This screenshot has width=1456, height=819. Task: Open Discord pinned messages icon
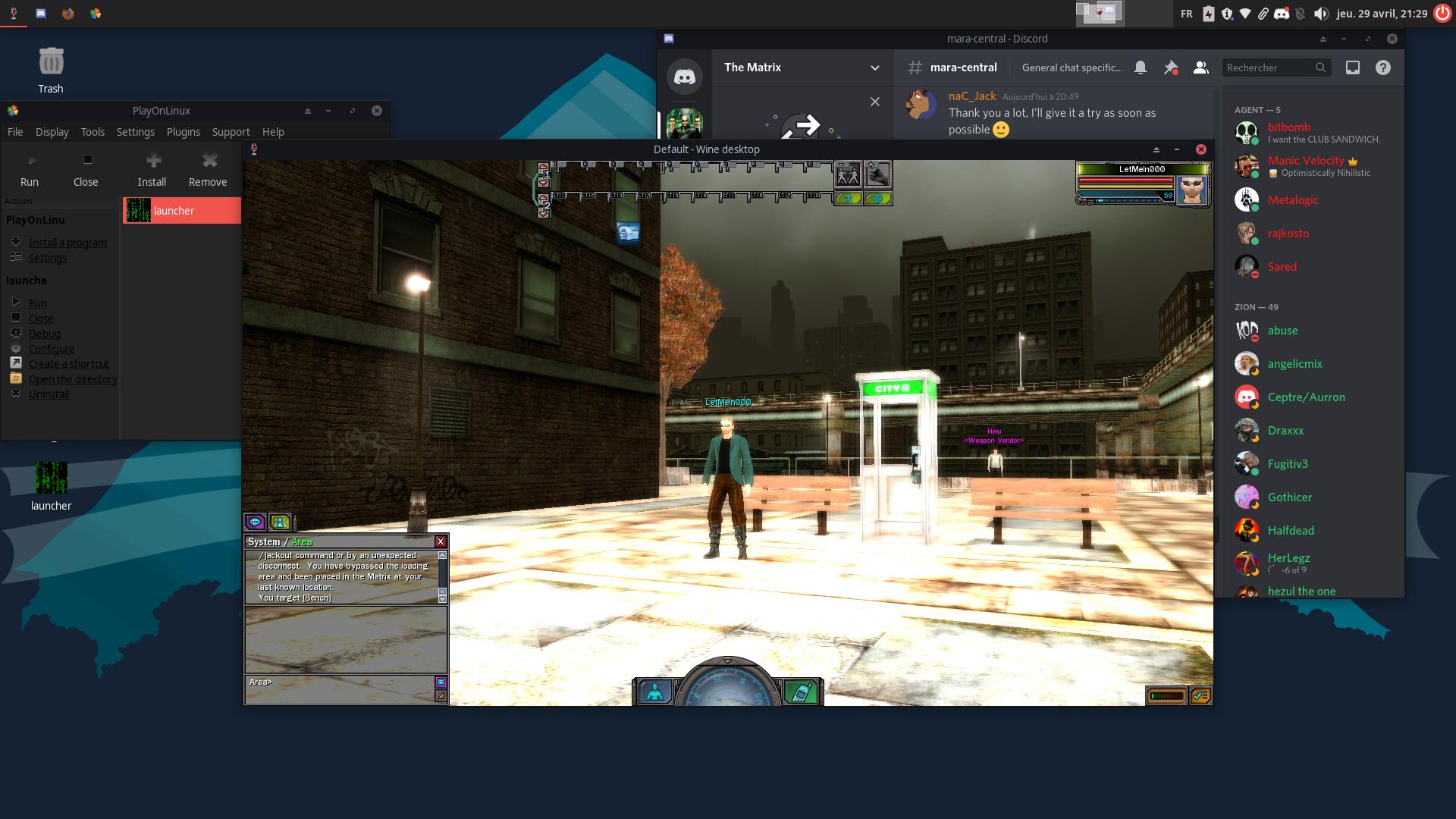1171,67
